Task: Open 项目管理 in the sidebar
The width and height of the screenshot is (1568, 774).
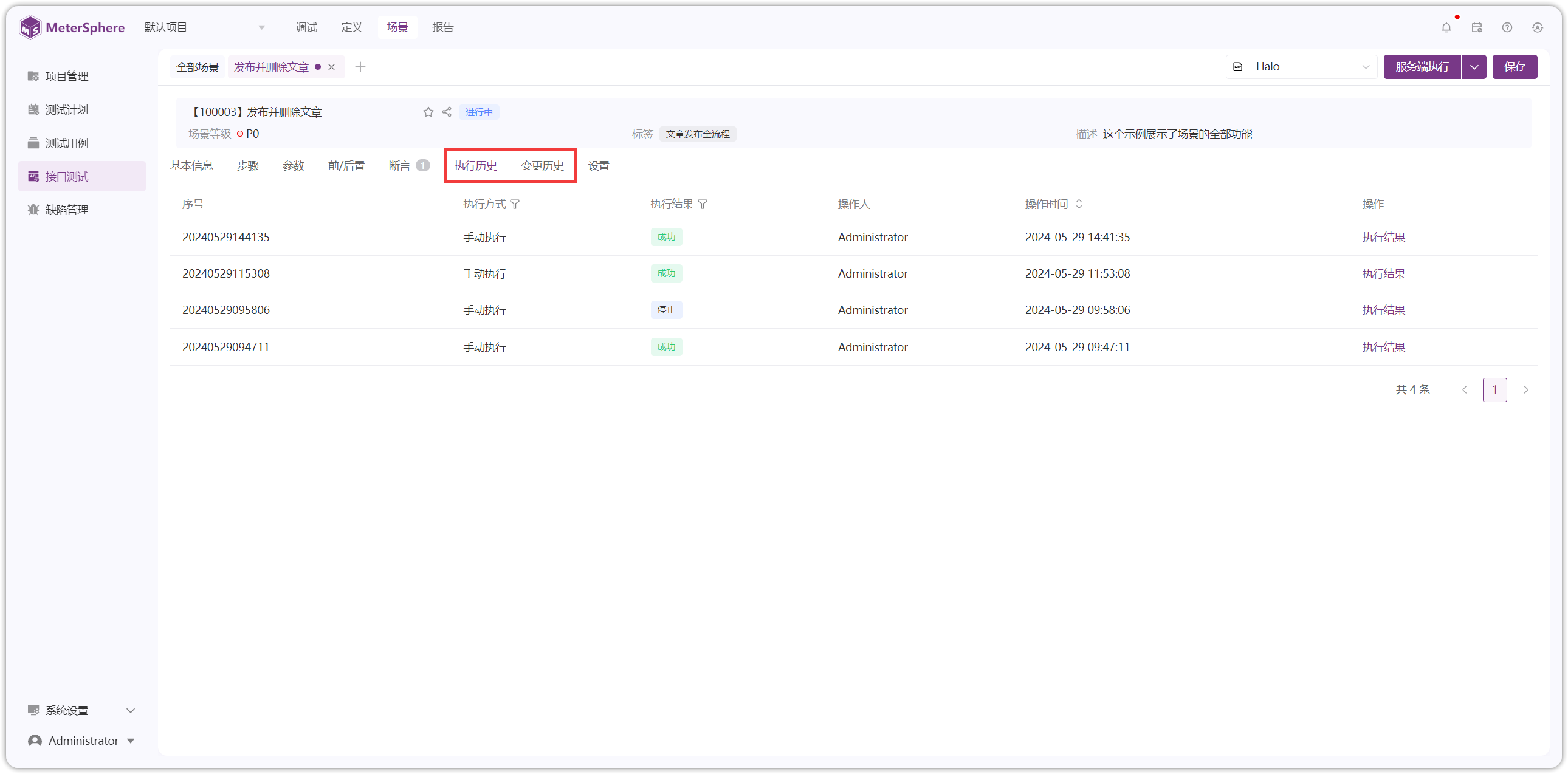Action: pyautogui.click(x=82, y=76)
